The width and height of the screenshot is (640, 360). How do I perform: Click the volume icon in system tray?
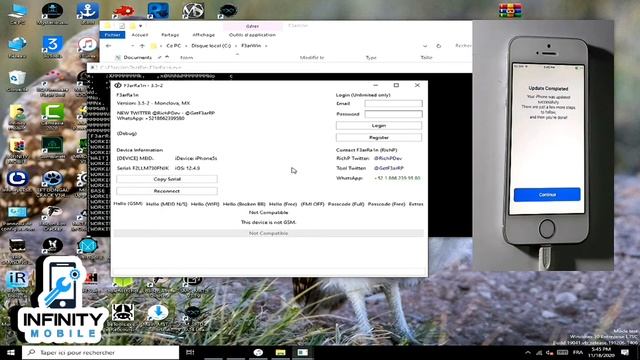point(550,353)
